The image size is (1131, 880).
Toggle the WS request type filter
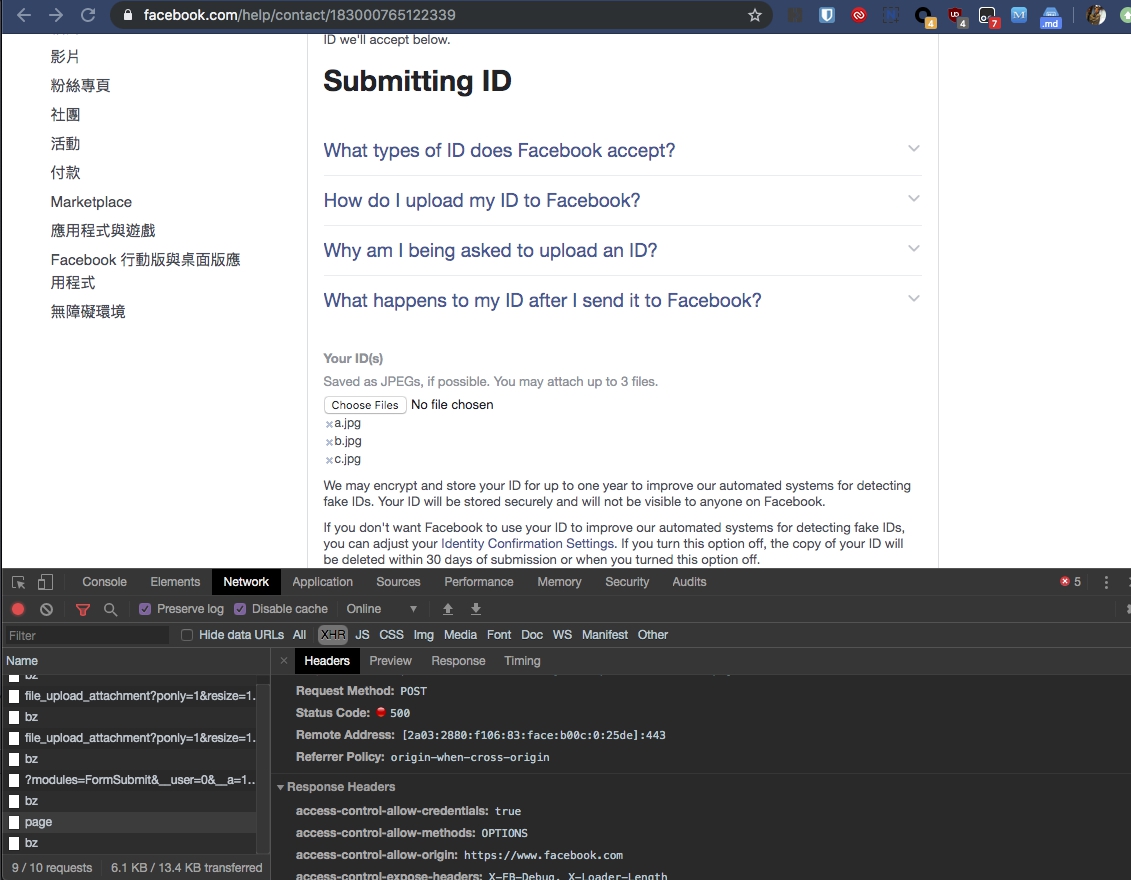[562, 635]
